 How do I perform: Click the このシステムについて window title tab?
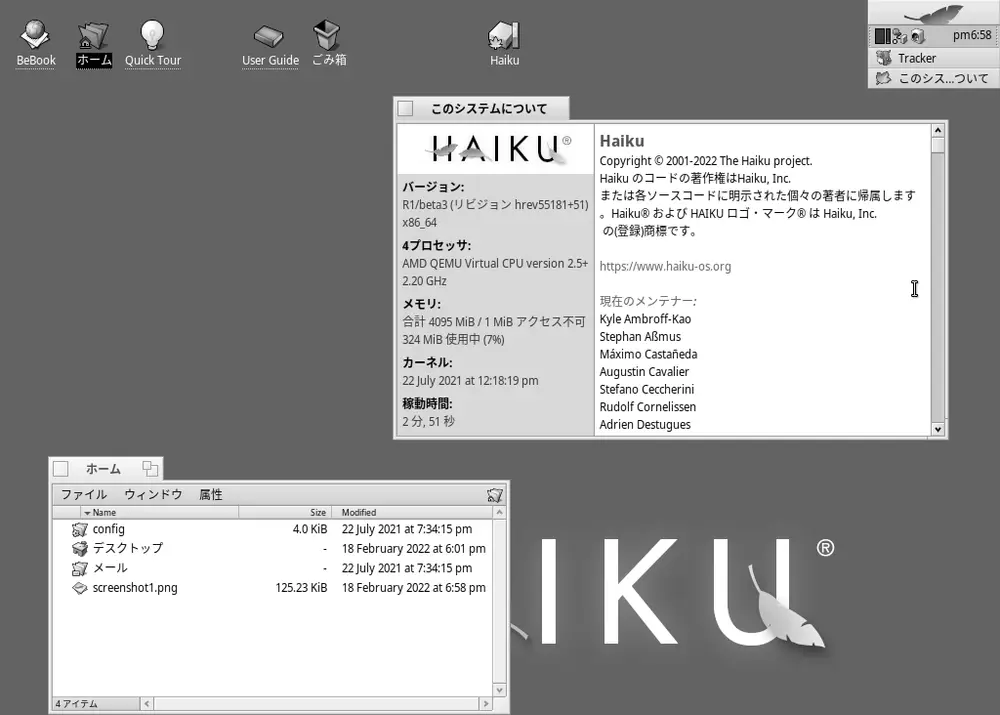489,108
